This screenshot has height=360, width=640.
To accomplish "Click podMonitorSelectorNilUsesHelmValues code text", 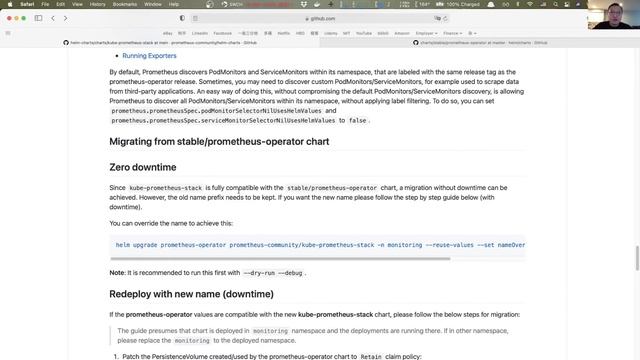I will [216, 111].
